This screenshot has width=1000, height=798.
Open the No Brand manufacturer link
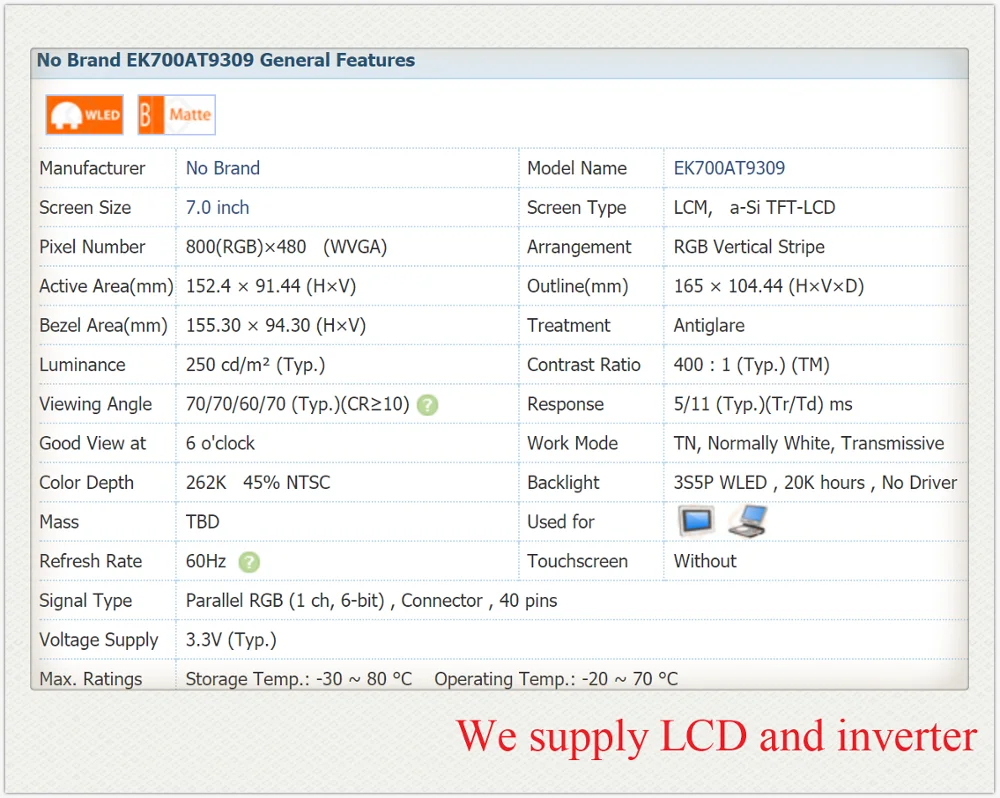tap(223, 168)
